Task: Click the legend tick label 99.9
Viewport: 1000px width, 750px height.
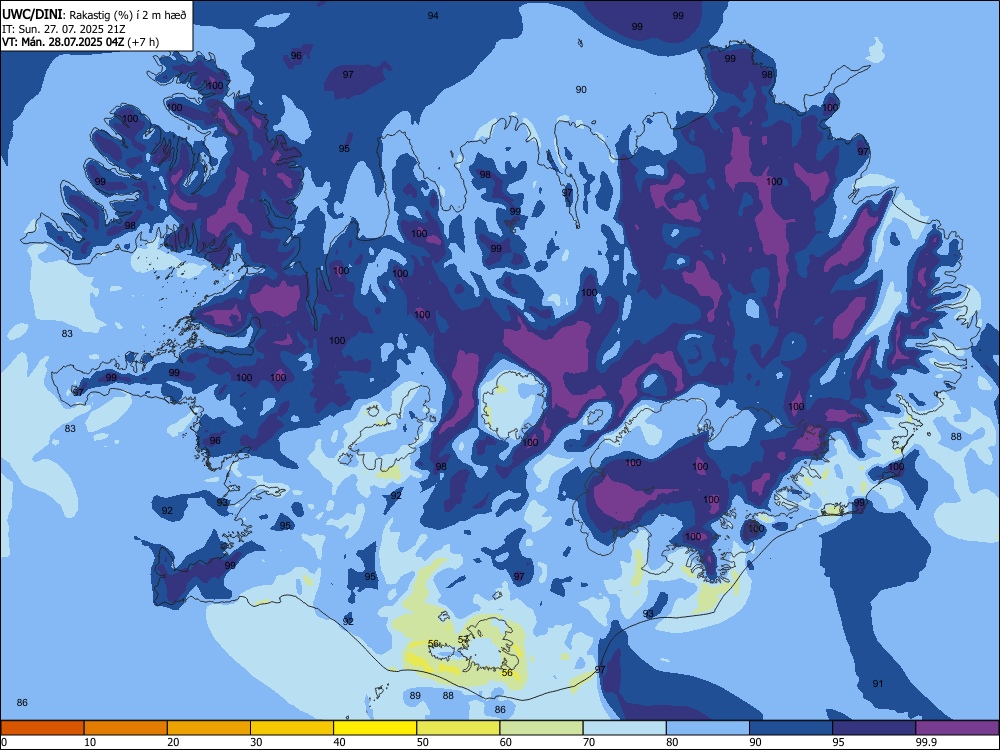Action: pos(925,742)
